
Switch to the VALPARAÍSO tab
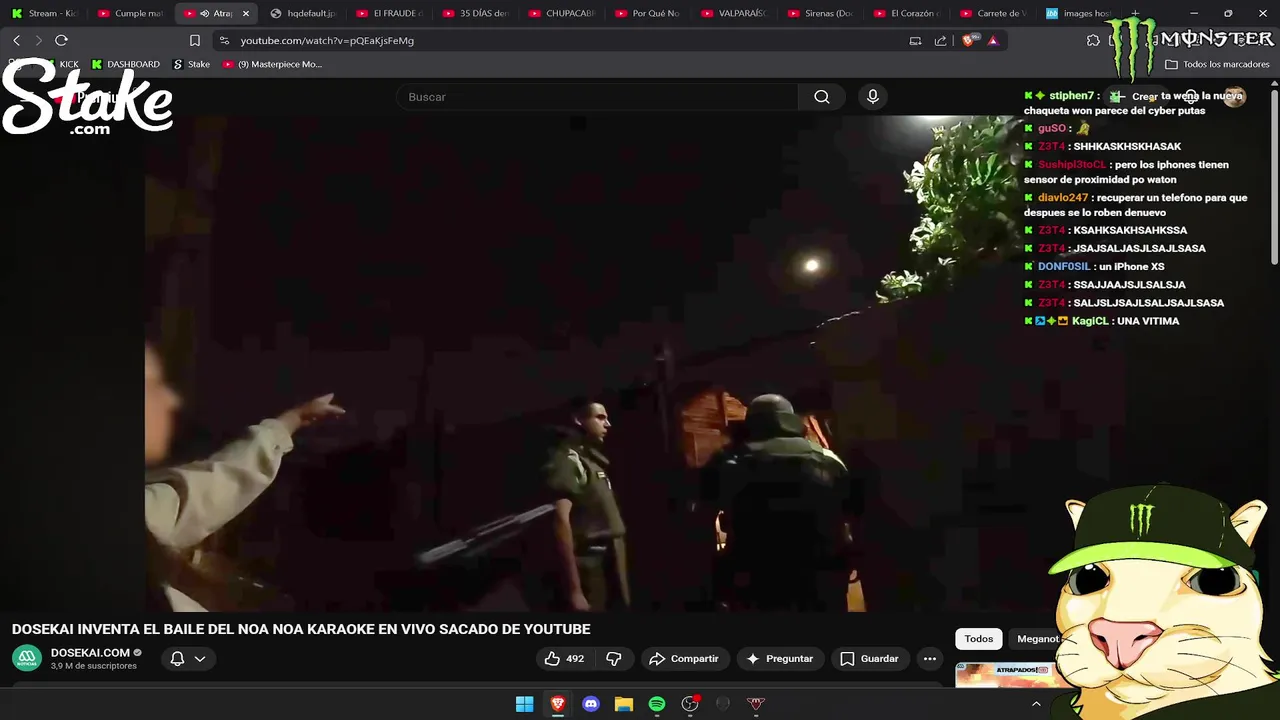click(734, 14)
